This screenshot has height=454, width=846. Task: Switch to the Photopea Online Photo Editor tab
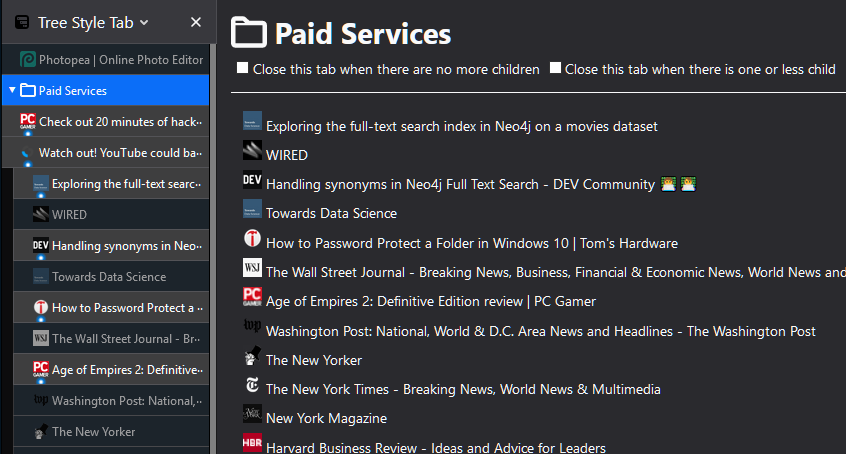coord(106,59)
